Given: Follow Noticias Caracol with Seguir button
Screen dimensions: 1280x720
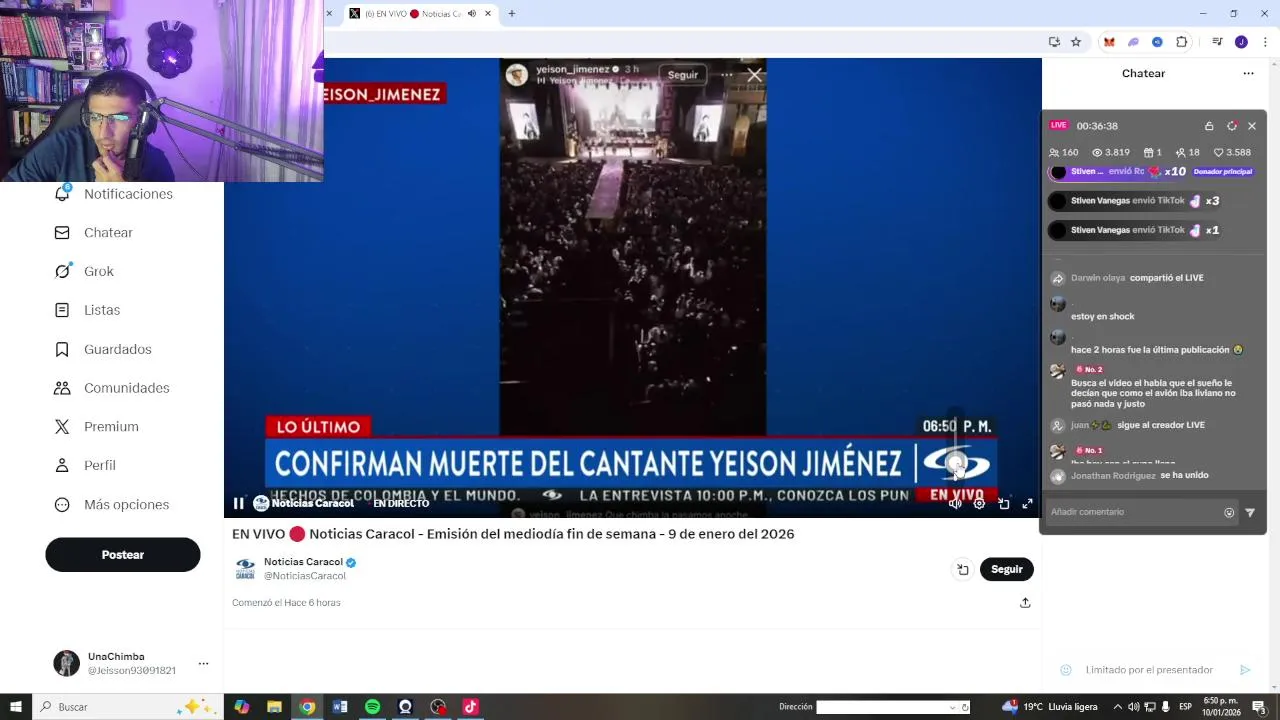Looking at the screenshot, I should [1007, 569].
